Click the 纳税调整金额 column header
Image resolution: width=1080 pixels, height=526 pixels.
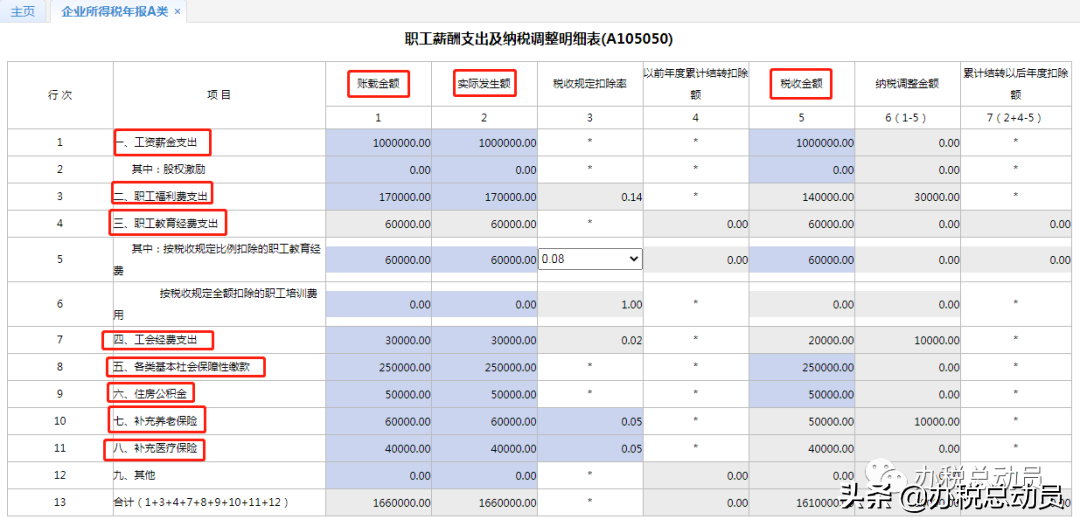click(907, 84)
